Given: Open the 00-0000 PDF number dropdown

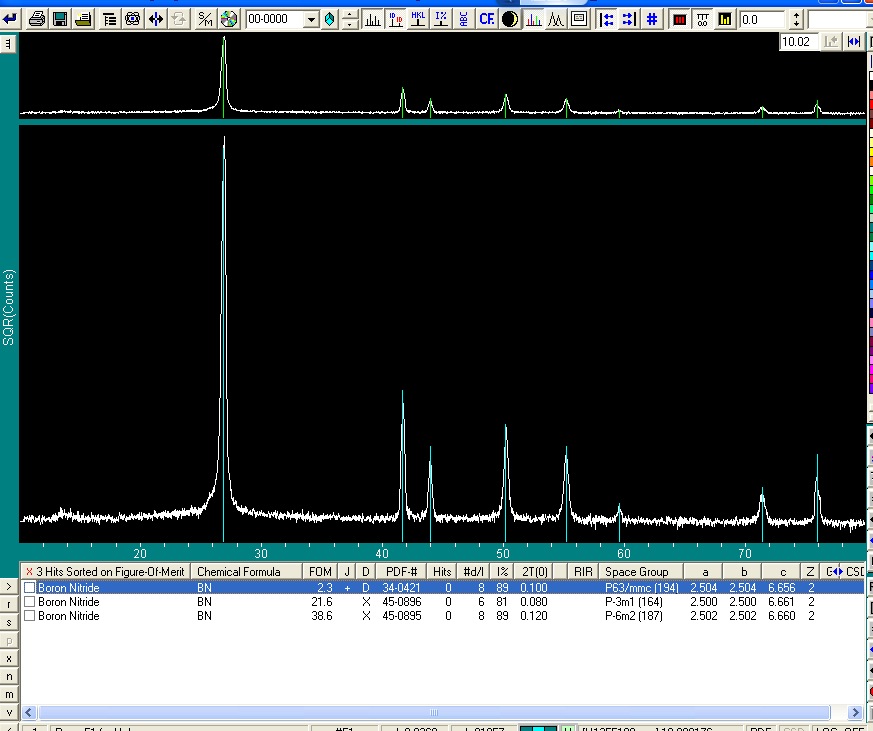Looking at the screenshot, I should [x=310, y=19].
